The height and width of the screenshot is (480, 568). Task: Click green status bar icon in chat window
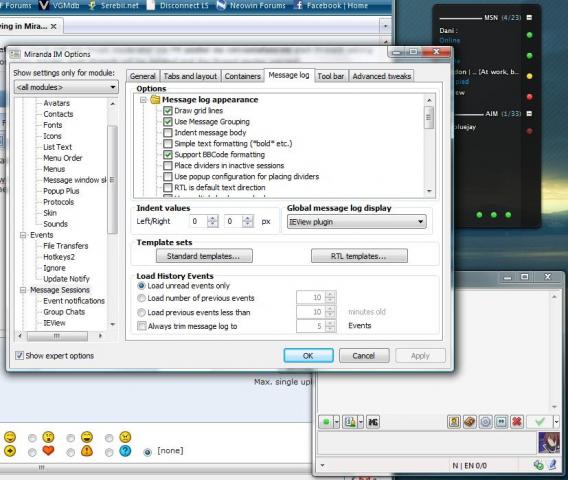(x=539, y=465)
